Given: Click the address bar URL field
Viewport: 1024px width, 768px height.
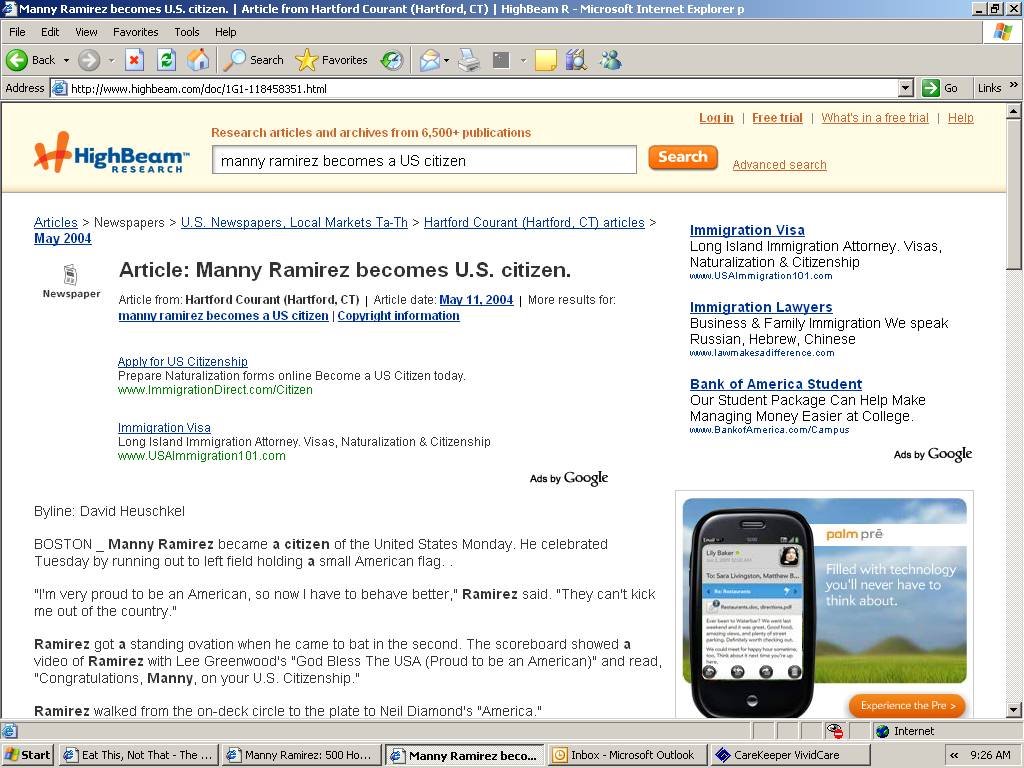Looking at the screenshot, I should click(x=483, y=88).
